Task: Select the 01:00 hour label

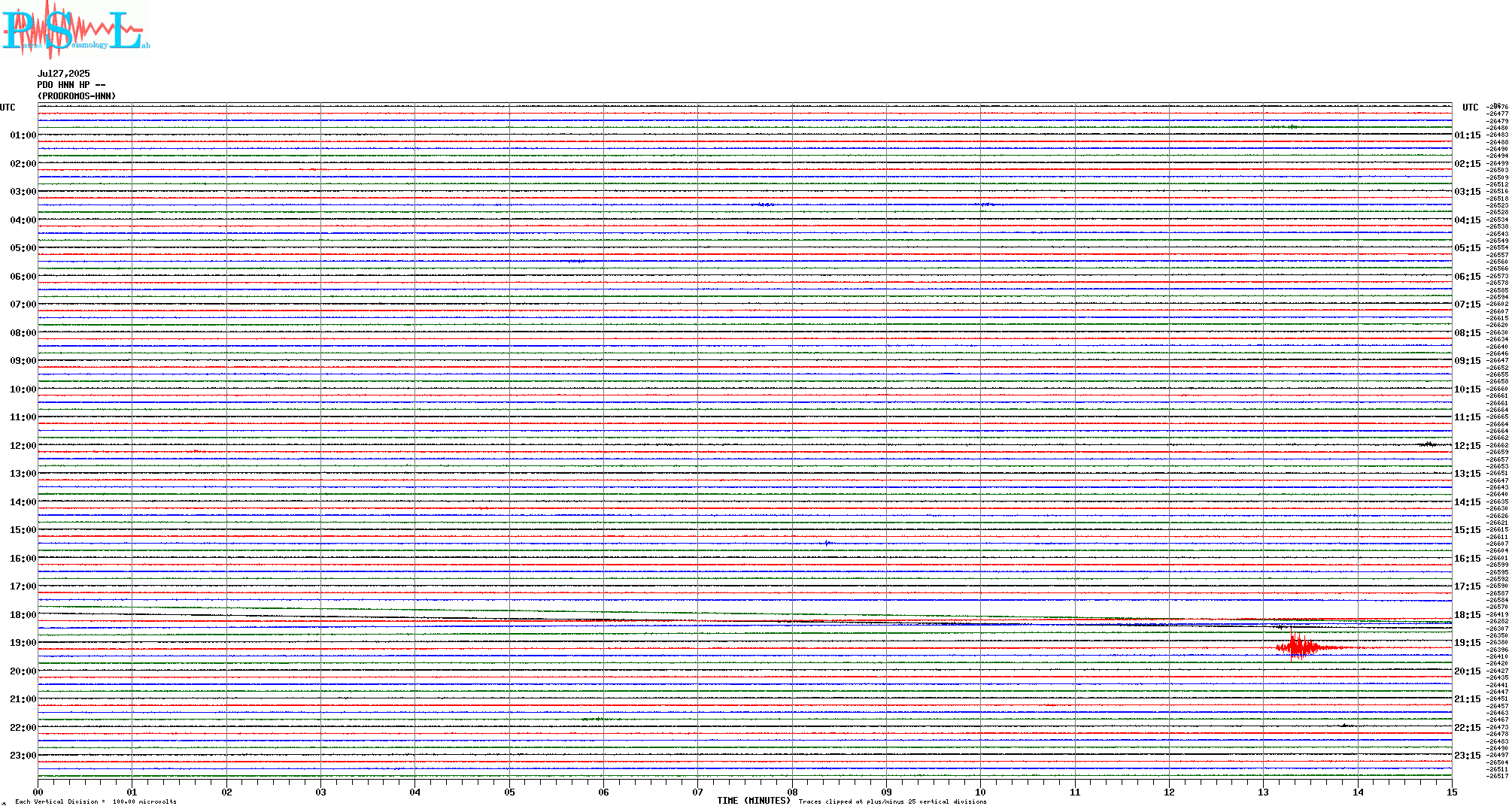Action: pyautogui.click(x=23, y=135)
